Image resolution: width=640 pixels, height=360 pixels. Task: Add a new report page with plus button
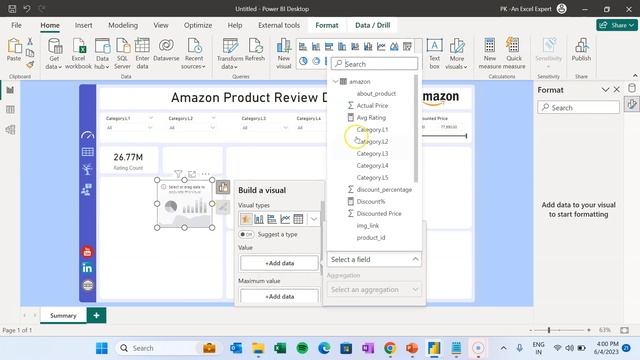point(96,315)
